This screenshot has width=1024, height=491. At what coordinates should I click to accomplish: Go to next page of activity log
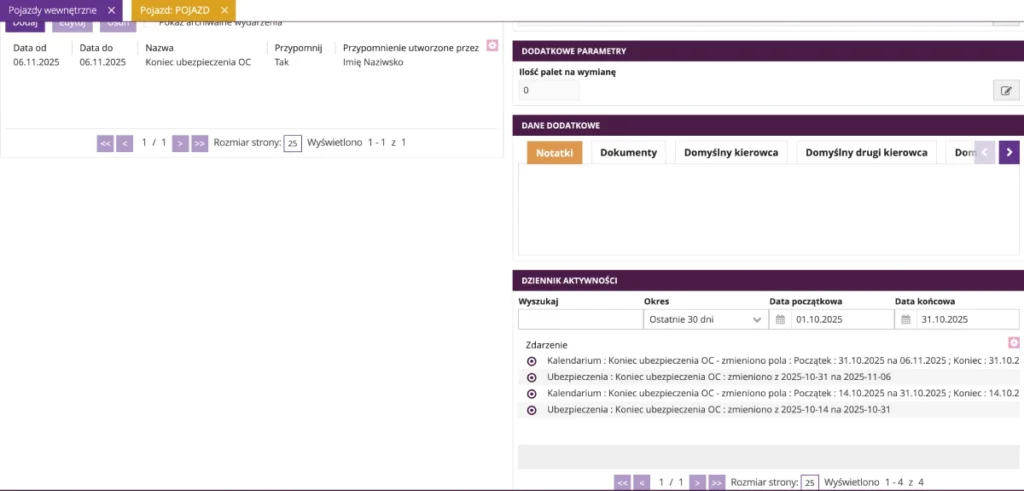point(698,483)
